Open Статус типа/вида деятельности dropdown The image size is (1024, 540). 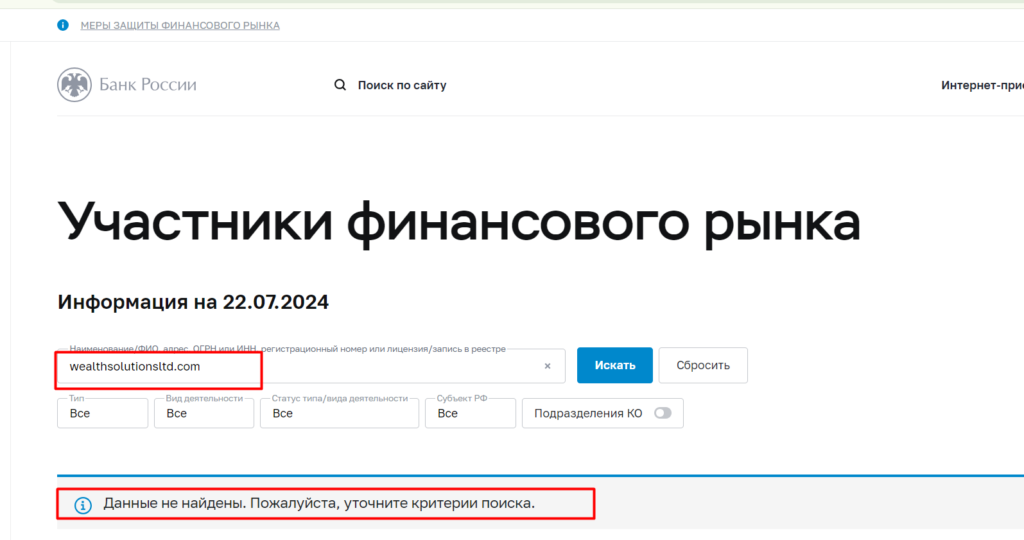(x=339, y=413)
